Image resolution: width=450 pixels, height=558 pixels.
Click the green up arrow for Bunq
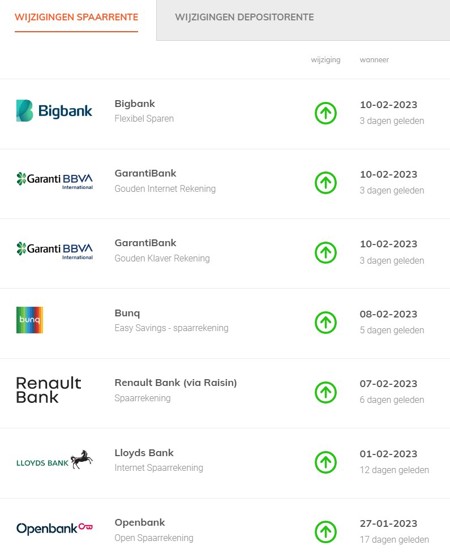click(x=325, y=322)
